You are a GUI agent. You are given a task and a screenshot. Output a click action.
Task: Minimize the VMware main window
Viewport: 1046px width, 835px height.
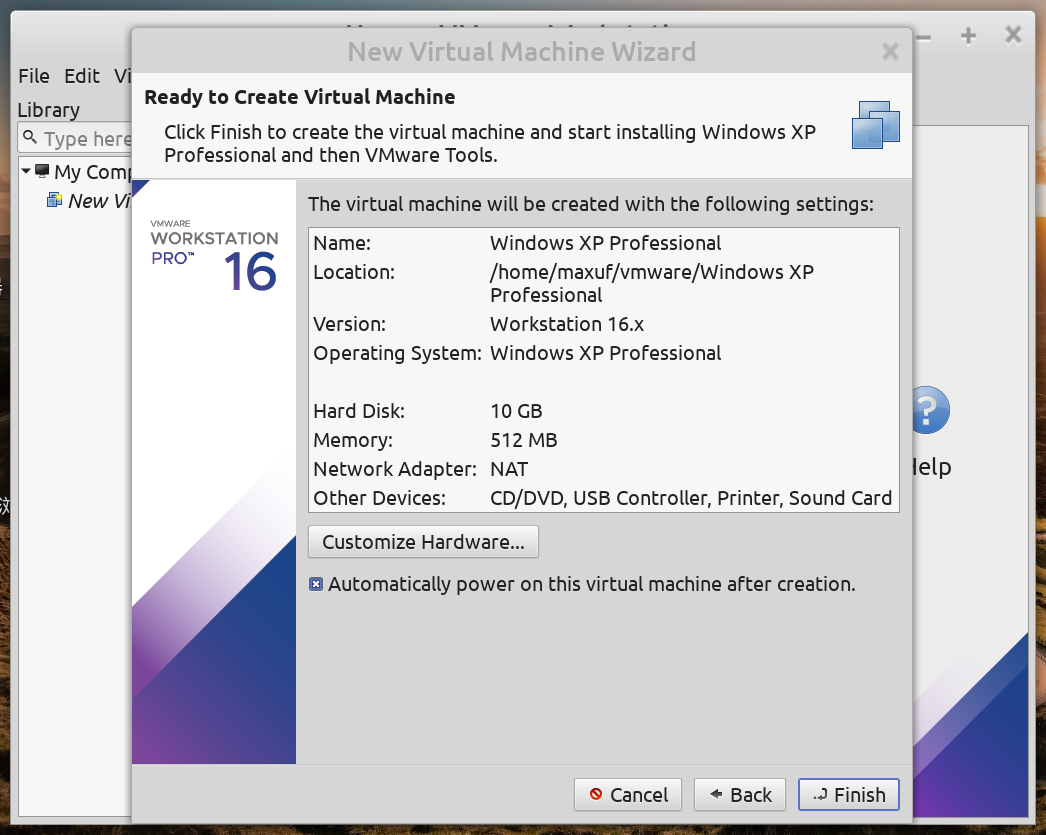(x=923, y=38)
